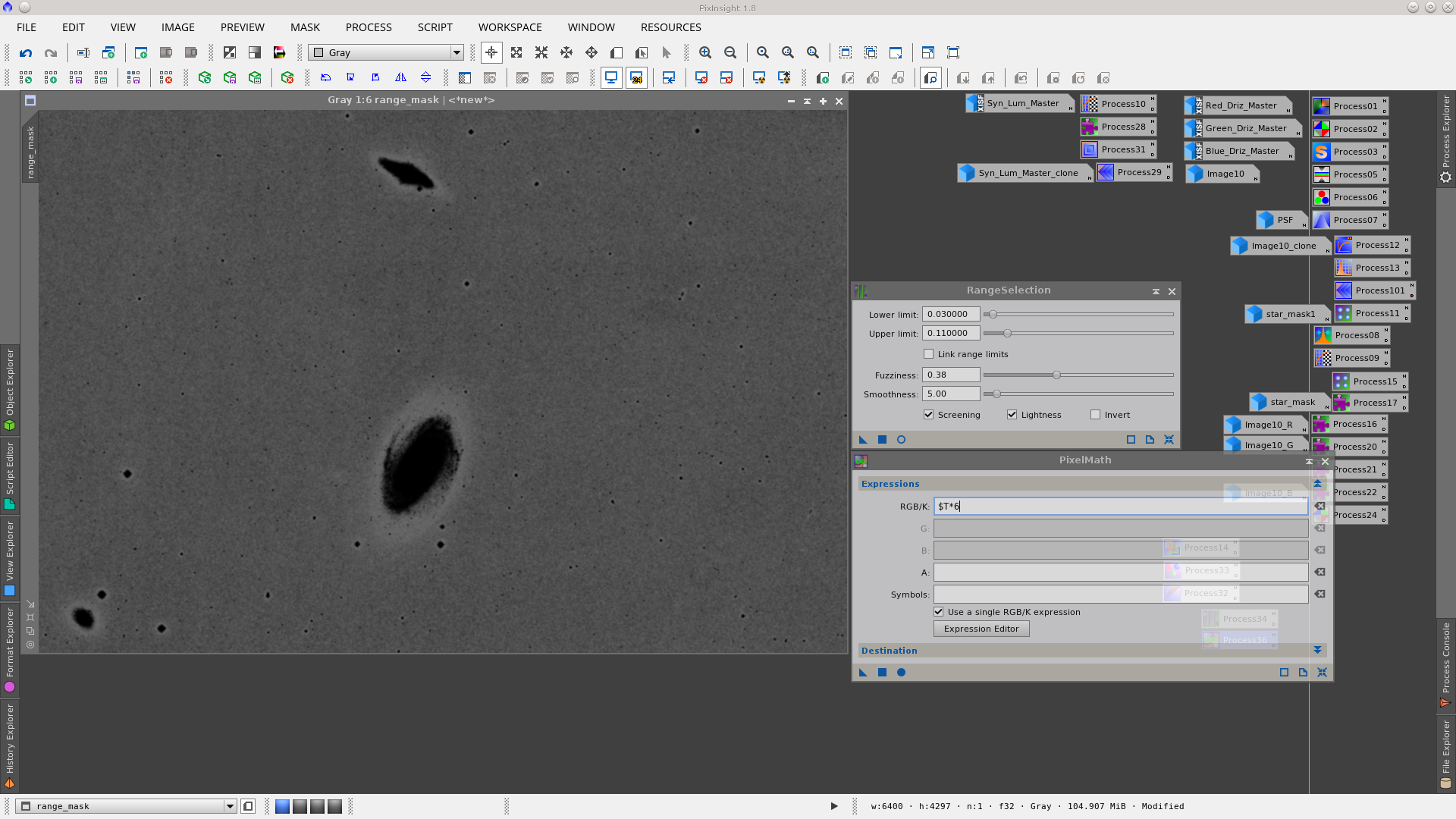
Task: Open the PROCESS menu
Action: [x=369, y=27]
